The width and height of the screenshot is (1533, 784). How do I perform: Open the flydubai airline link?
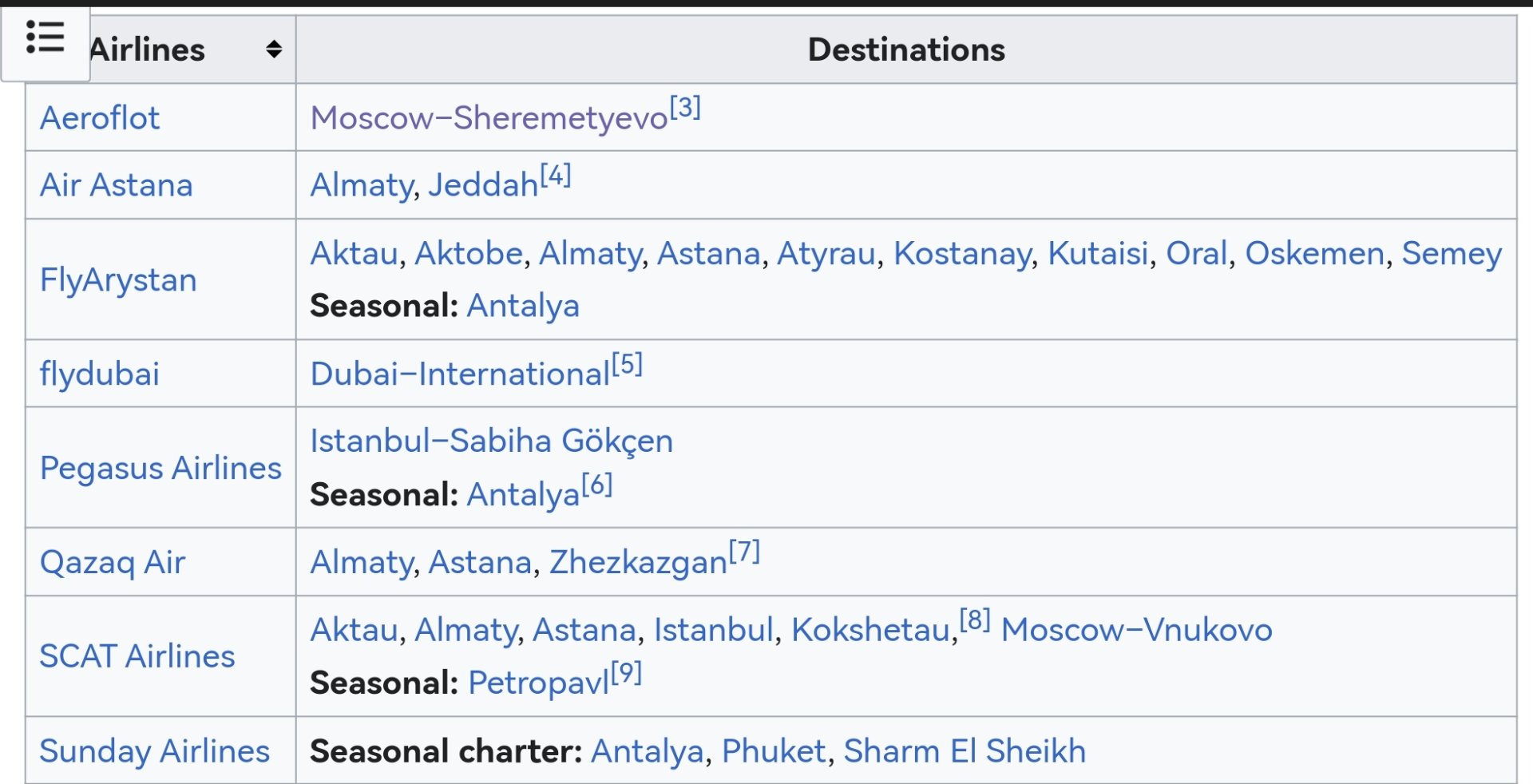100,374
